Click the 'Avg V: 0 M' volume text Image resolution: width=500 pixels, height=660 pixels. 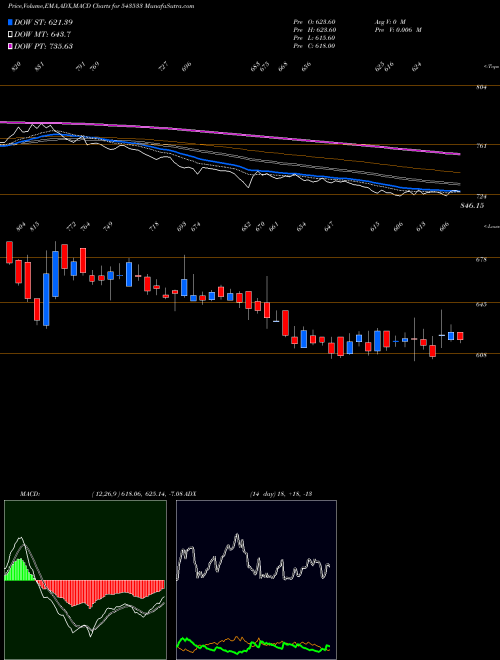389,22
